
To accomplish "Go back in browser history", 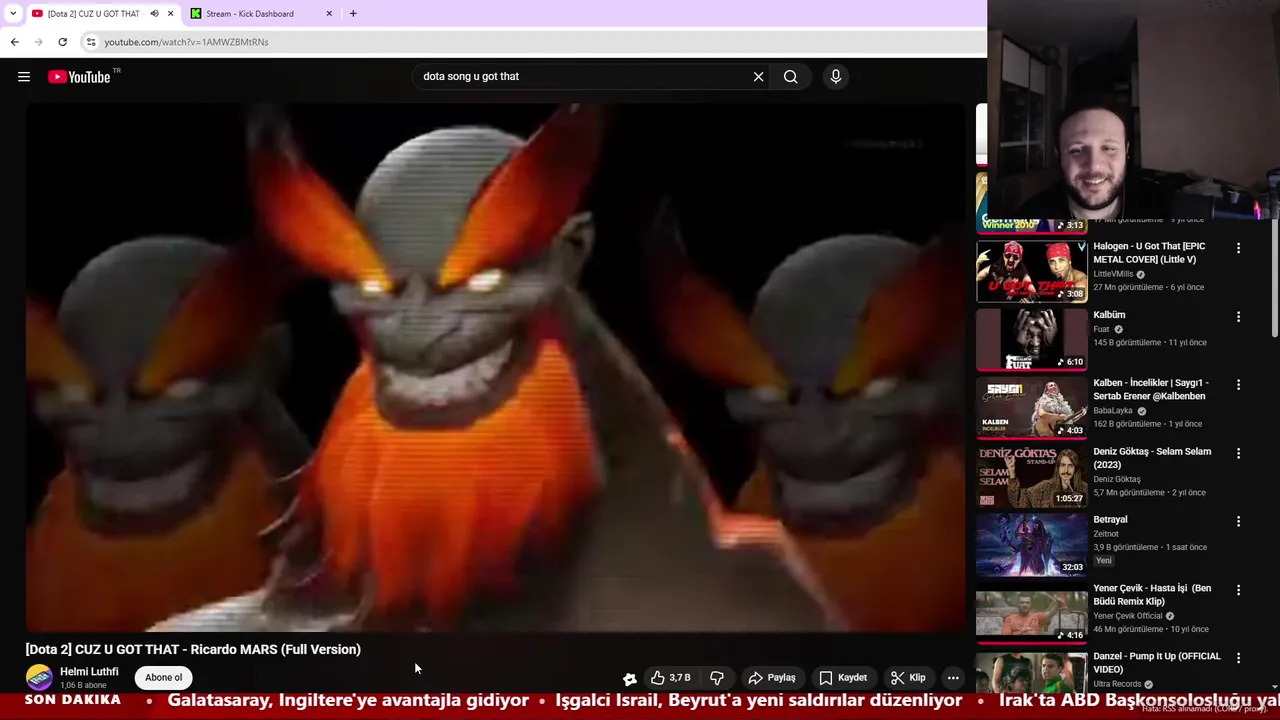I will coord(14,42).
